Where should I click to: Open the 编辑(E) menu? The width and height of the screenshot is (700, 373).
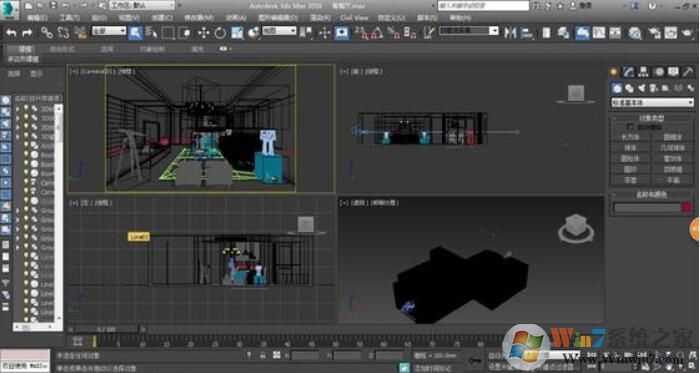38,18
